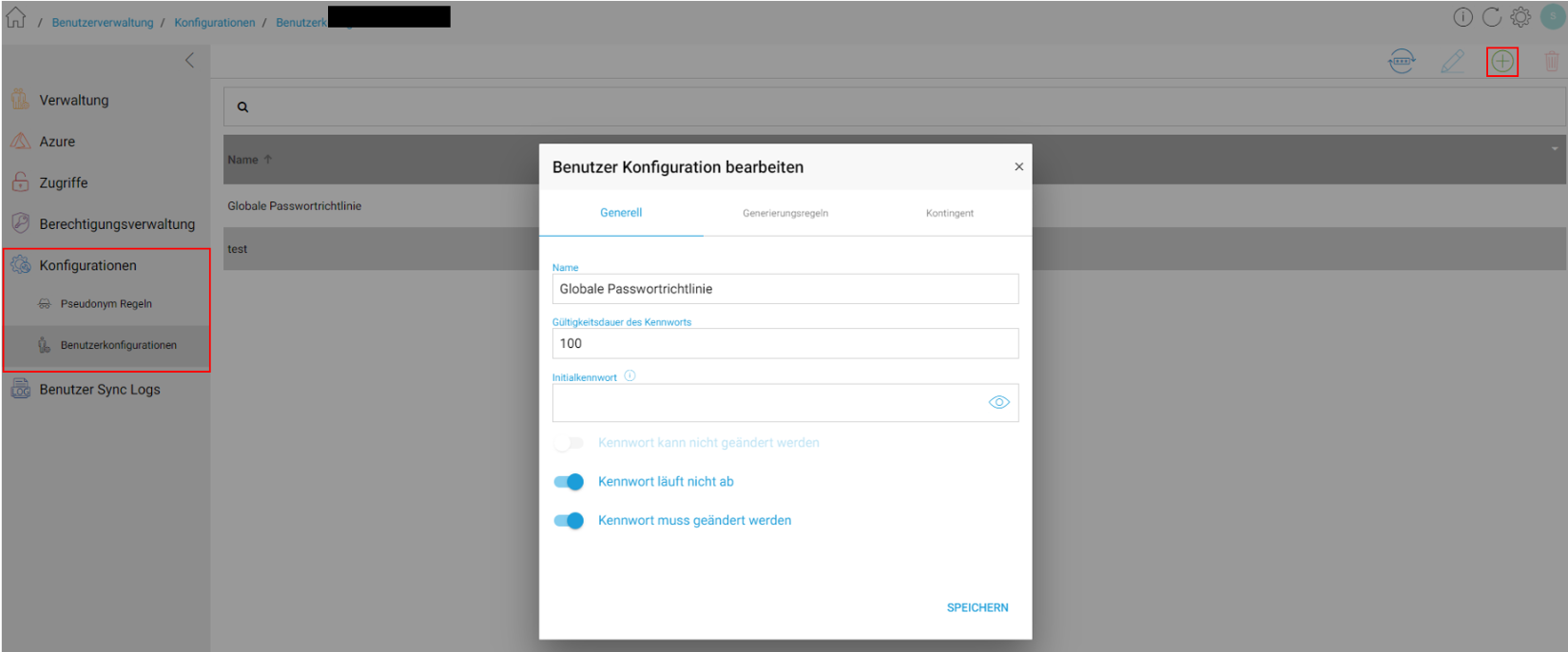Show the initial password via eye icon

point(998,402)
